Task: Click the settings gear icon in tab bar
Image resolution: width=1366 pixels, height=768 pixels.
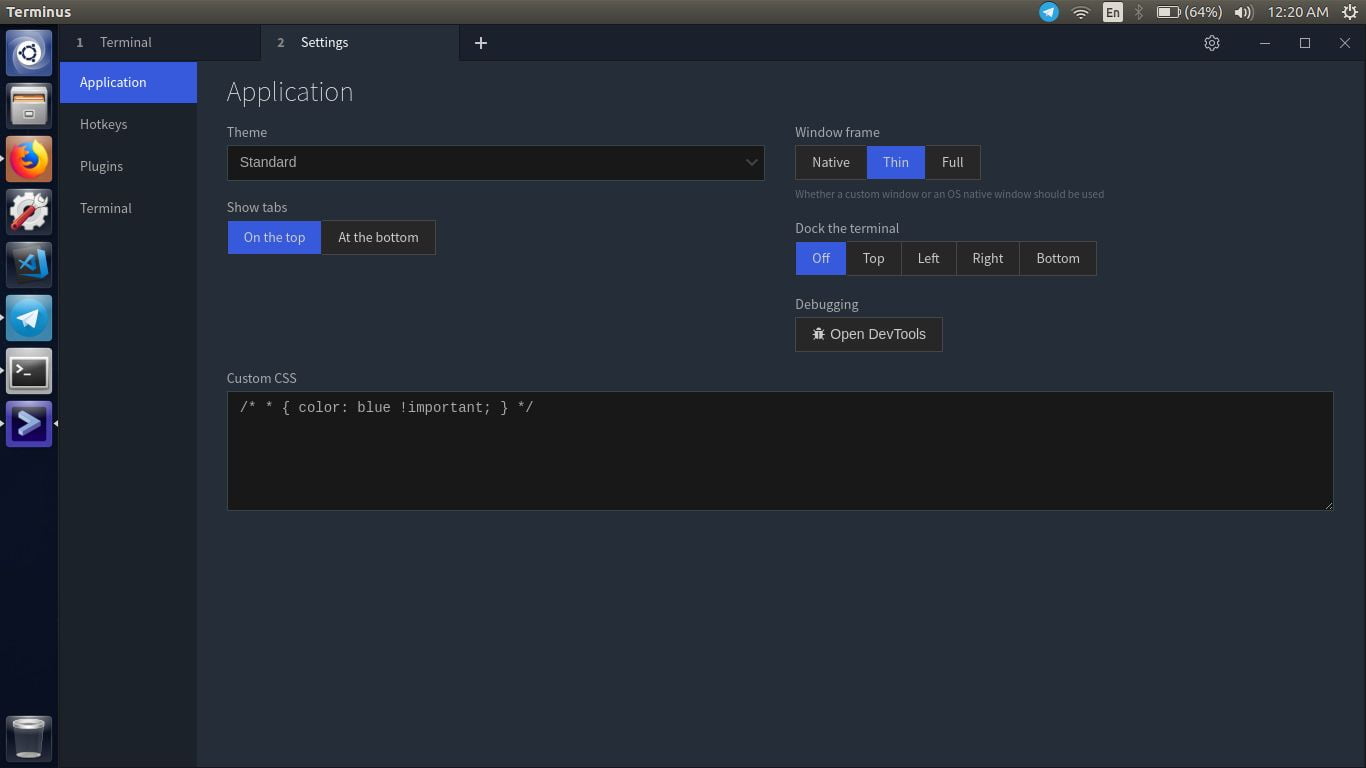Action: 1212,43
